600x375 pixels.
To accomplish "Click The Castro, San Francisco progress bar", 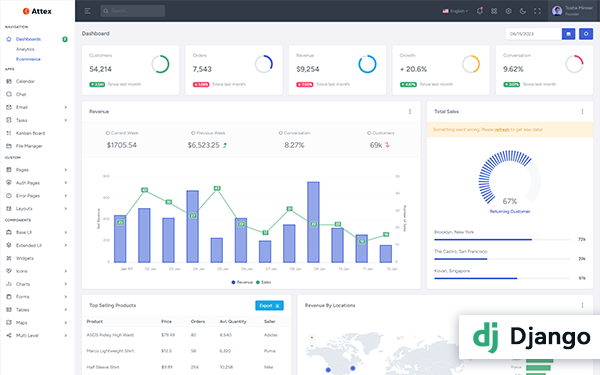I will point(502,259).
